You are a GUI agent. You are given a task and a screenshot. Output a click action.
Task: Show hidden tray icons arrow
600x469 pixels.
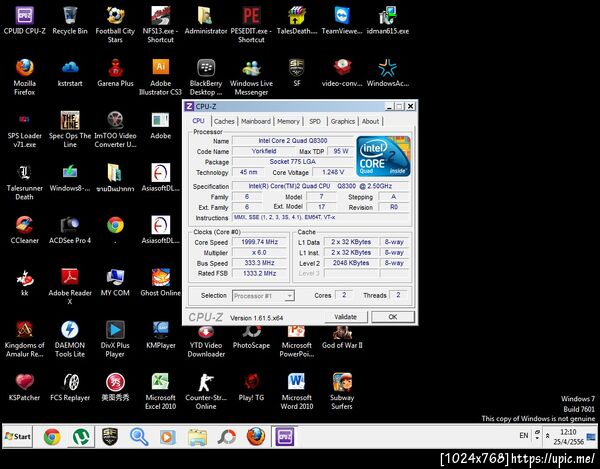pyautogui.click(x=548, y=436)
